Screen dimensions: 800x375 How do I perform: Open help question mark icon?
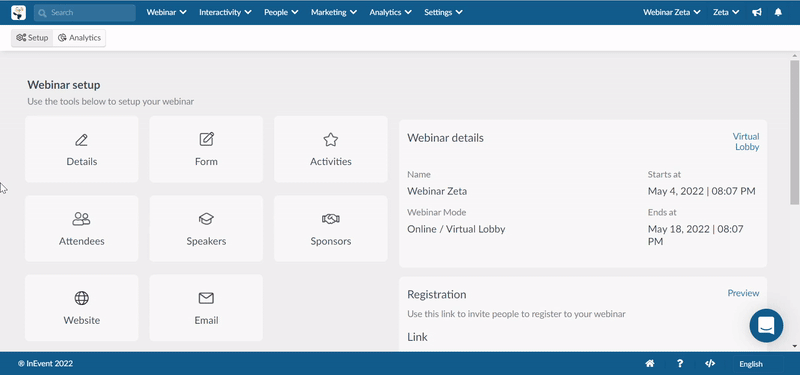click(x=680, y=364)
